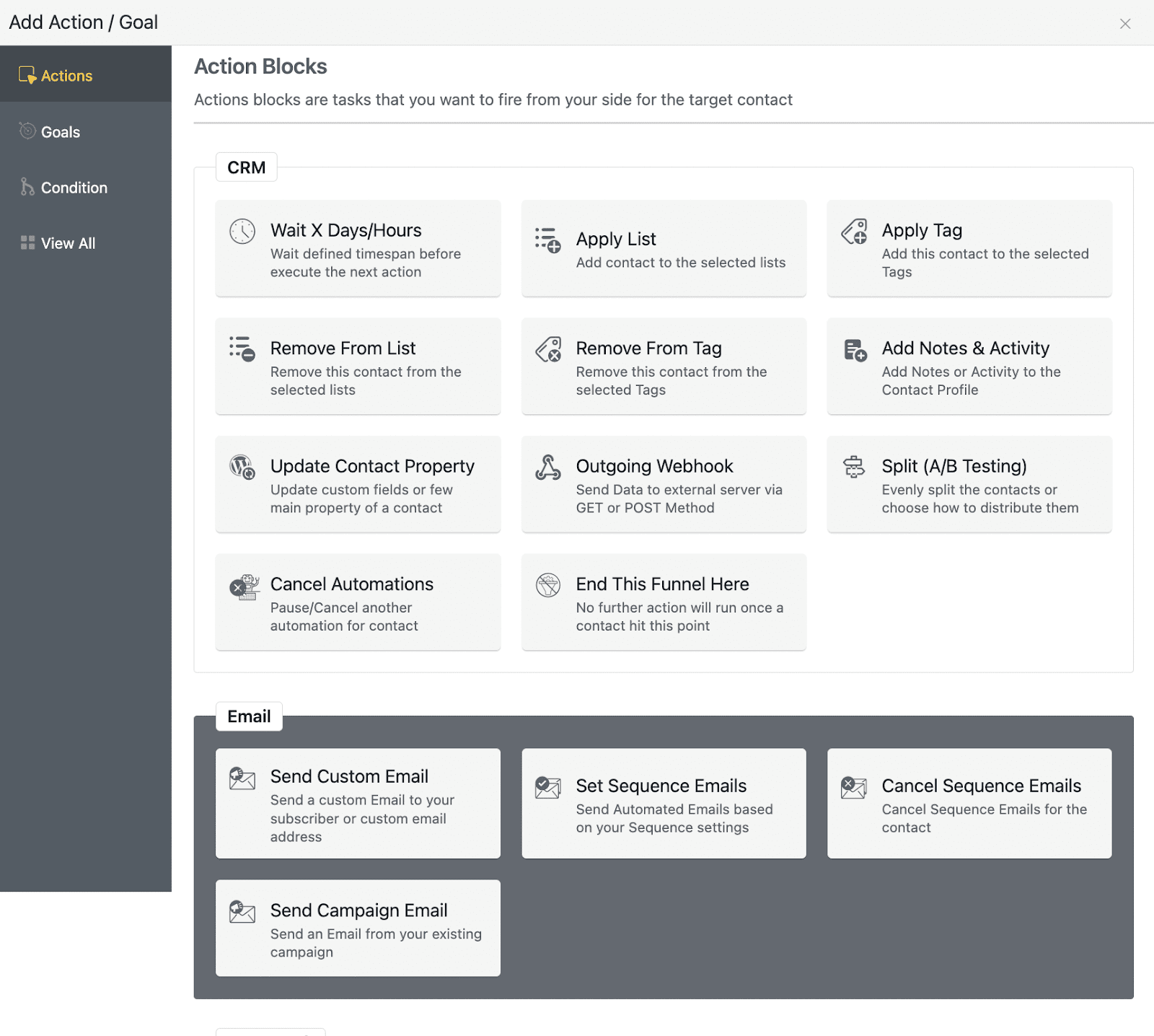Click the Outgoing Webhook icon
1154x1036 pixels.
(x=547, y=467)
